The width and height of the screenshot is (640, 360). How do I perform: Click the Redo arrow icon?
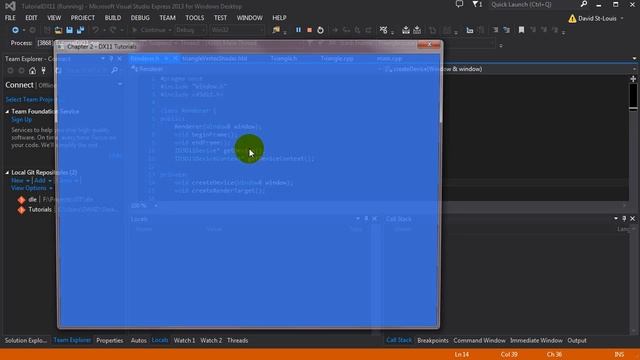[113, 30]
